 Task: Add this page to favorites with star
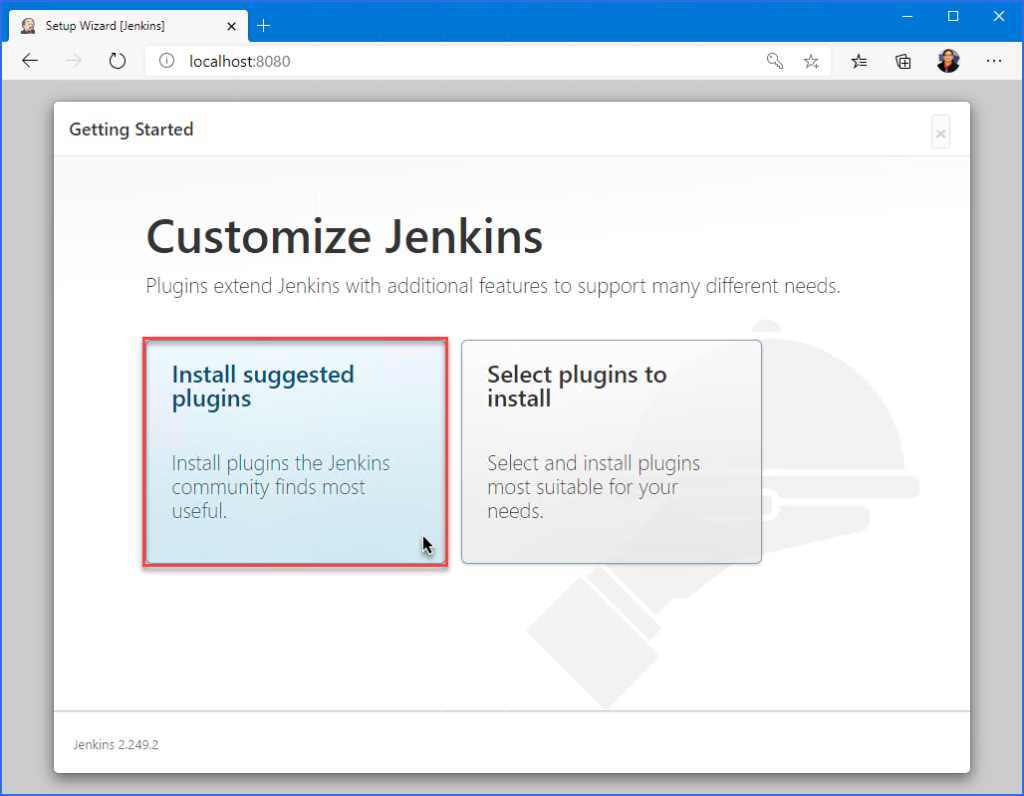[810, 61]
